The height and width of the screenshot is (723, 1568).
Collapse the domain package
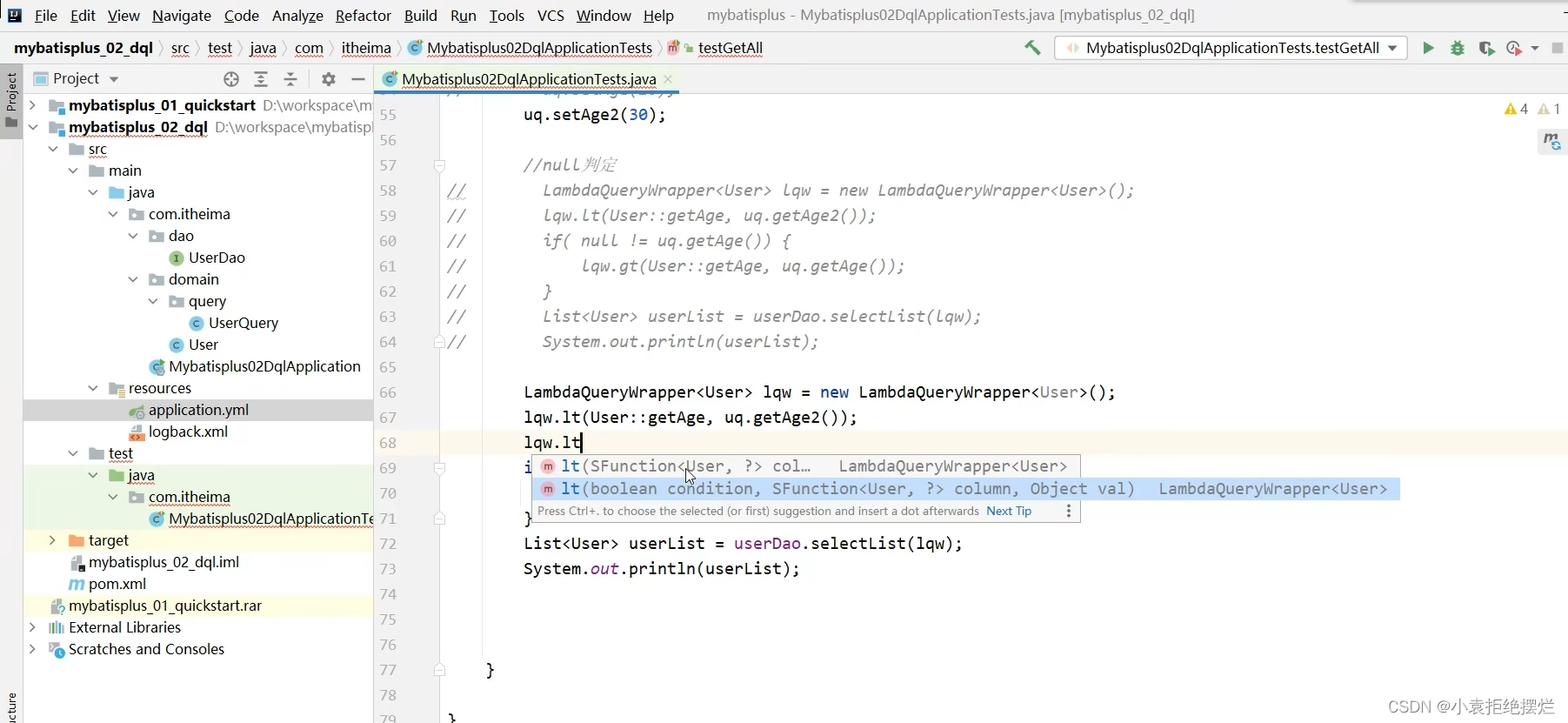click(133, 279)
